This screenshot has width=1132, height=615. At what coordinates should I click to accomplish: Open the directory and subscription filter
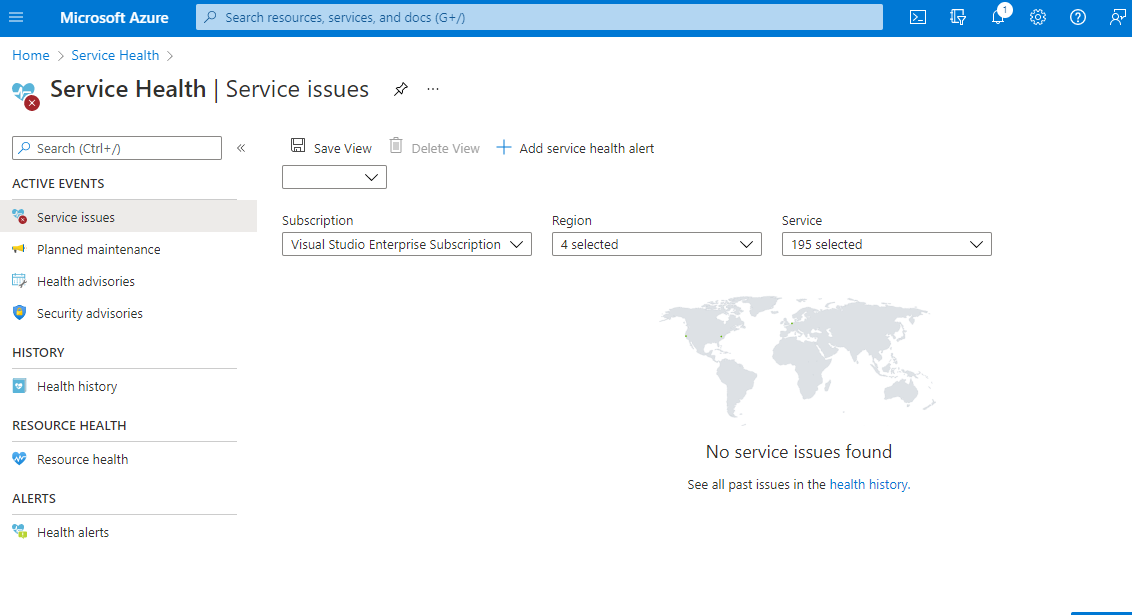[x=957, y=17]
